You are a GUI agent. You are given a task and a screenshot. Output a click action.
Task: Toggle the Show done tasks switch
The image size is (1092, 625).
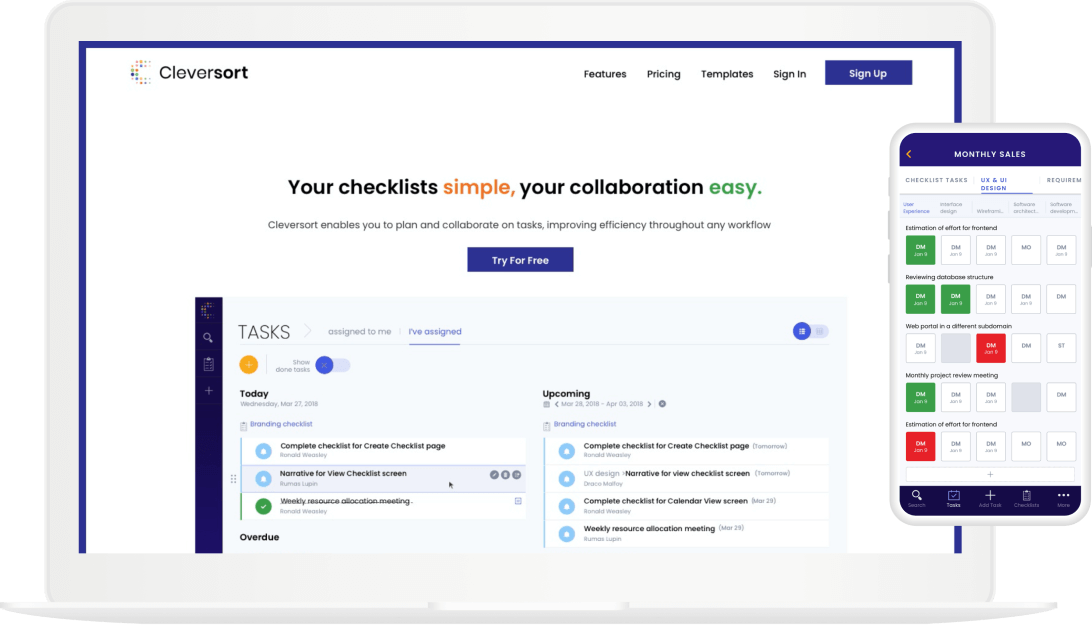point(332,365)
